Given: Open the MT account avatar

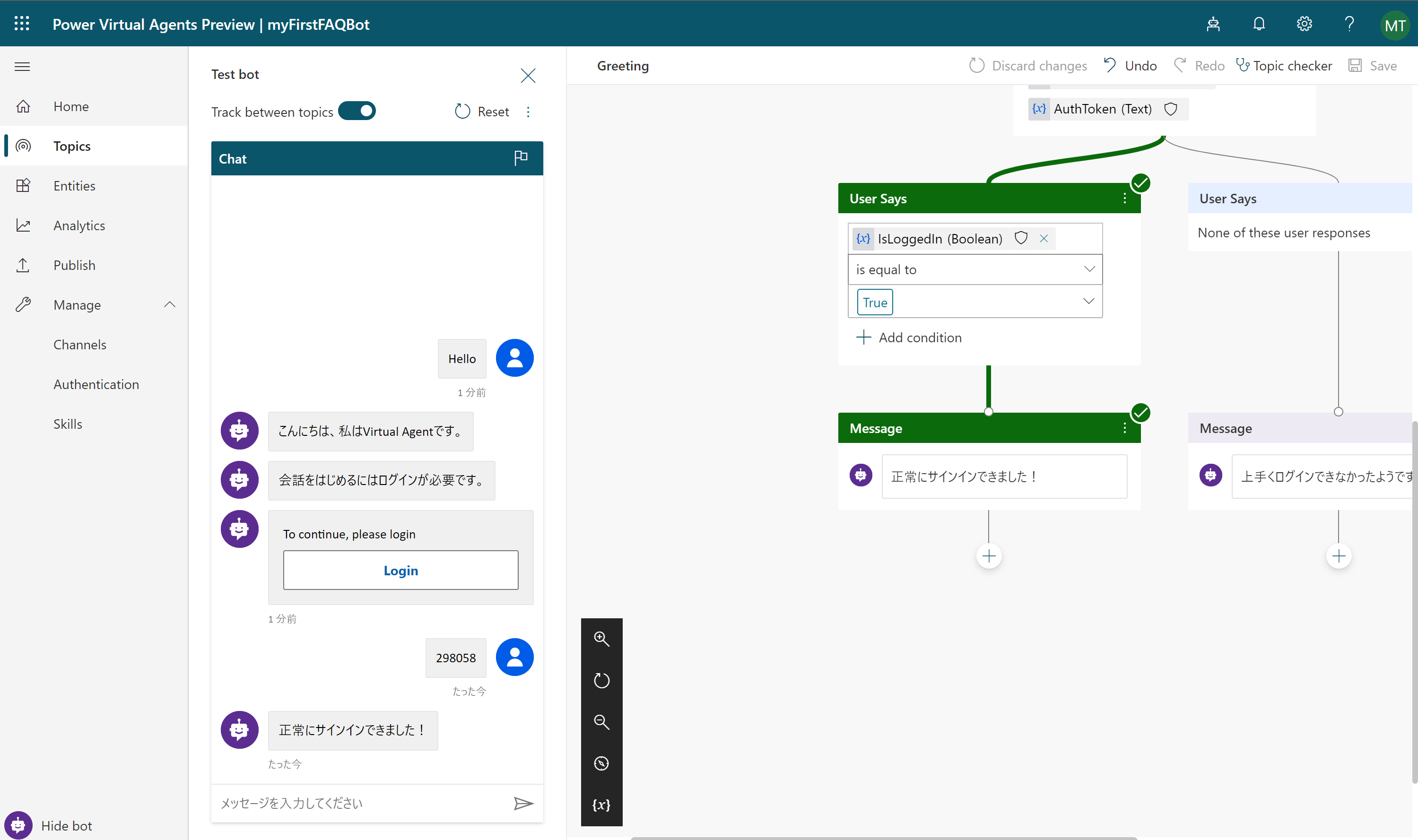Looking at the screenshot, I should click(x=1395, y=25).
